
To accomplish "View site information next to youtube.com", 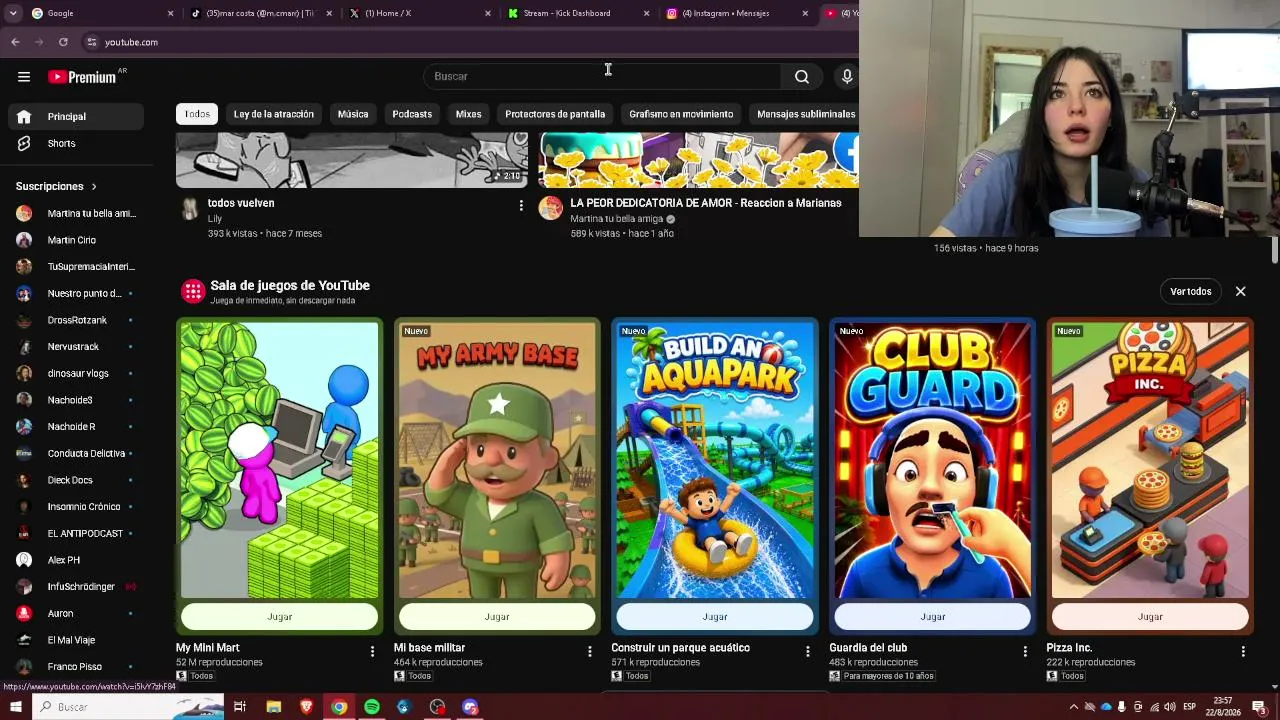I will 91,42.
